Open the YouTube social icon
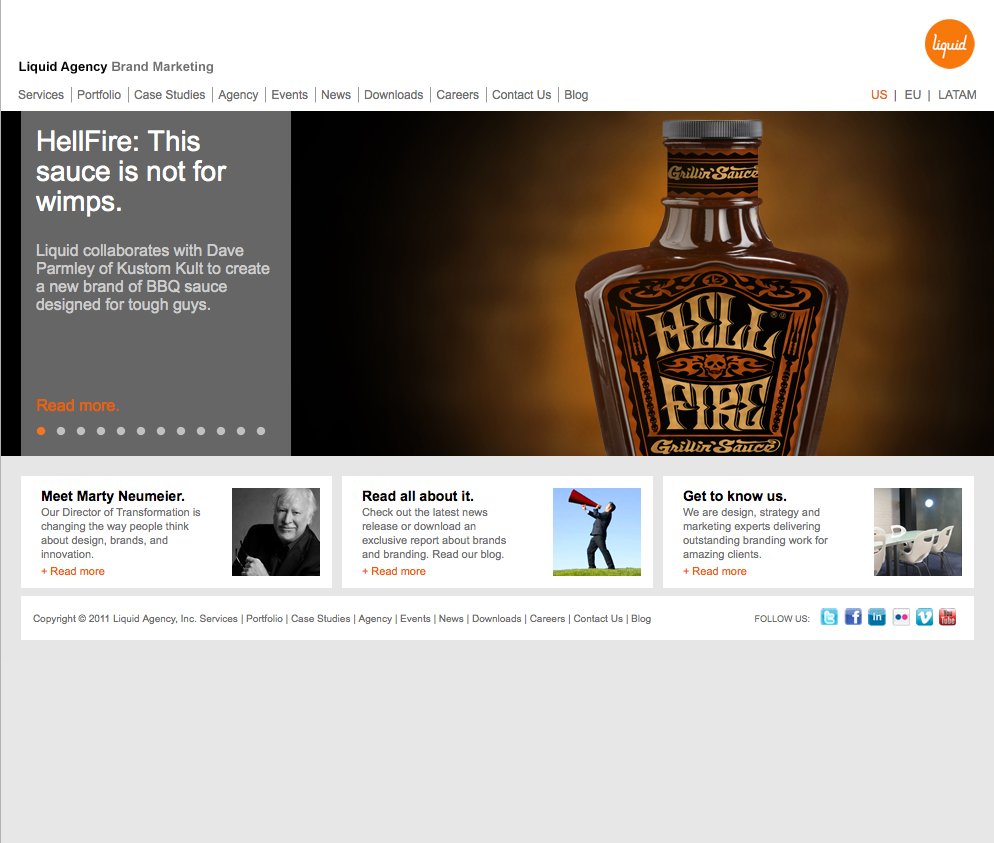The width and height of the screenshot is (994, 843). tap(948, 617)
